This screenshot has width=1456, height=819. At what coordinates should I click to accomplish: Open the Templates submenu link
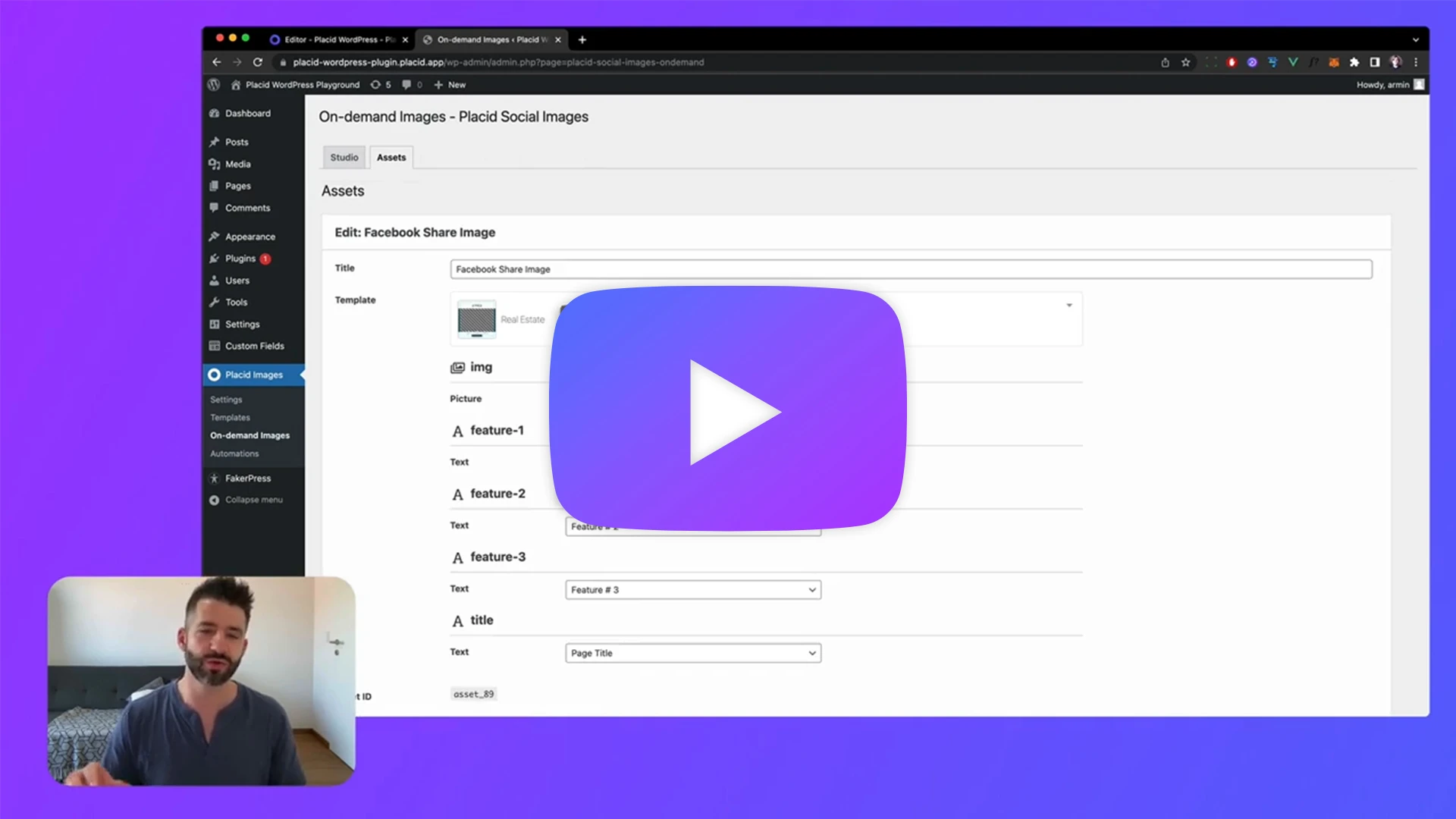tap(230, 418)
